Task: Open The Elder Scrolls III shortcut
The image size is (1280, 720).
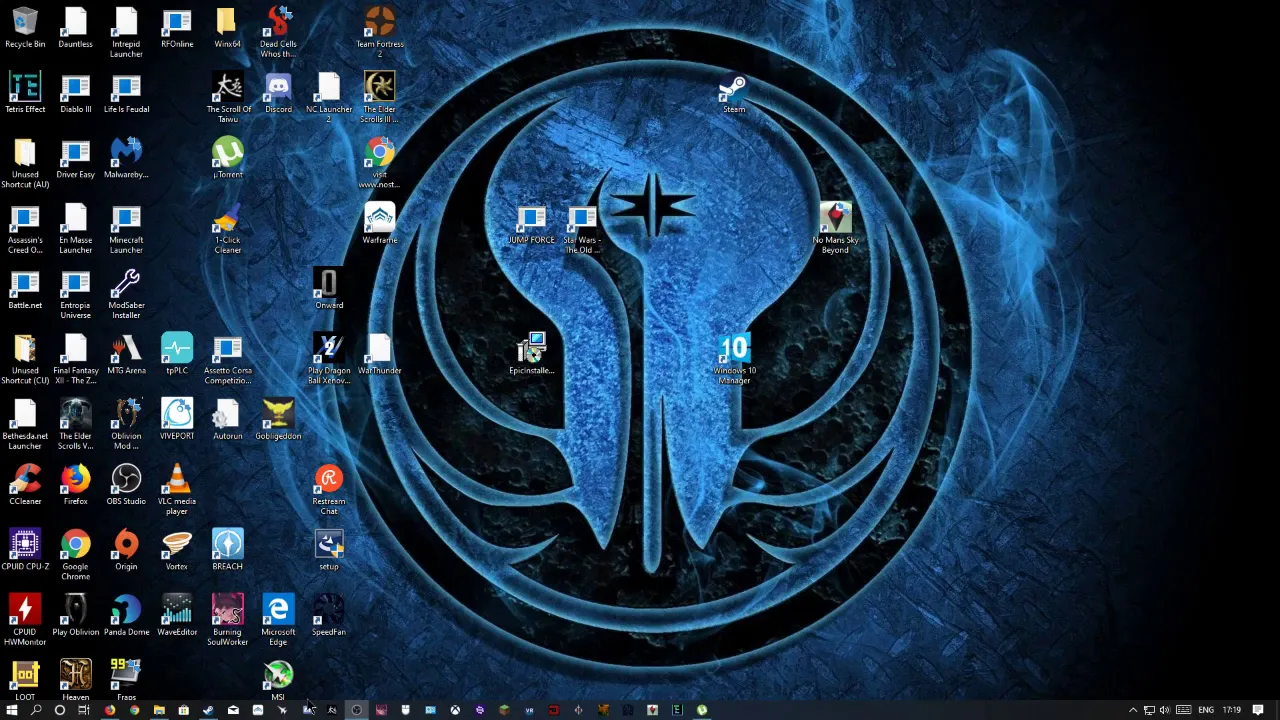Action: (x=380, y=97)
